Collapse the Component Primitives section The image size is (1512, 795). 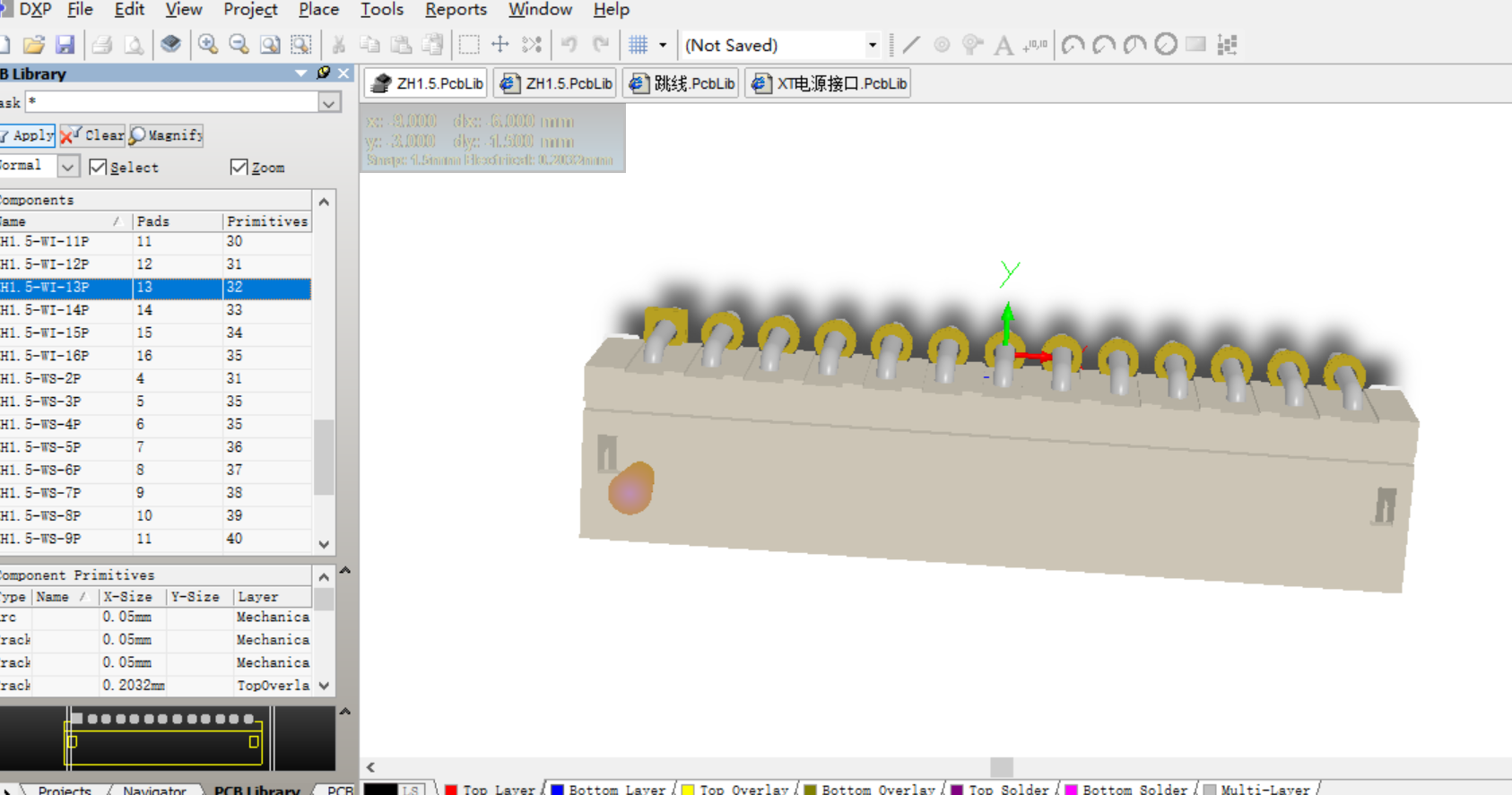click(x=324, y=577)
